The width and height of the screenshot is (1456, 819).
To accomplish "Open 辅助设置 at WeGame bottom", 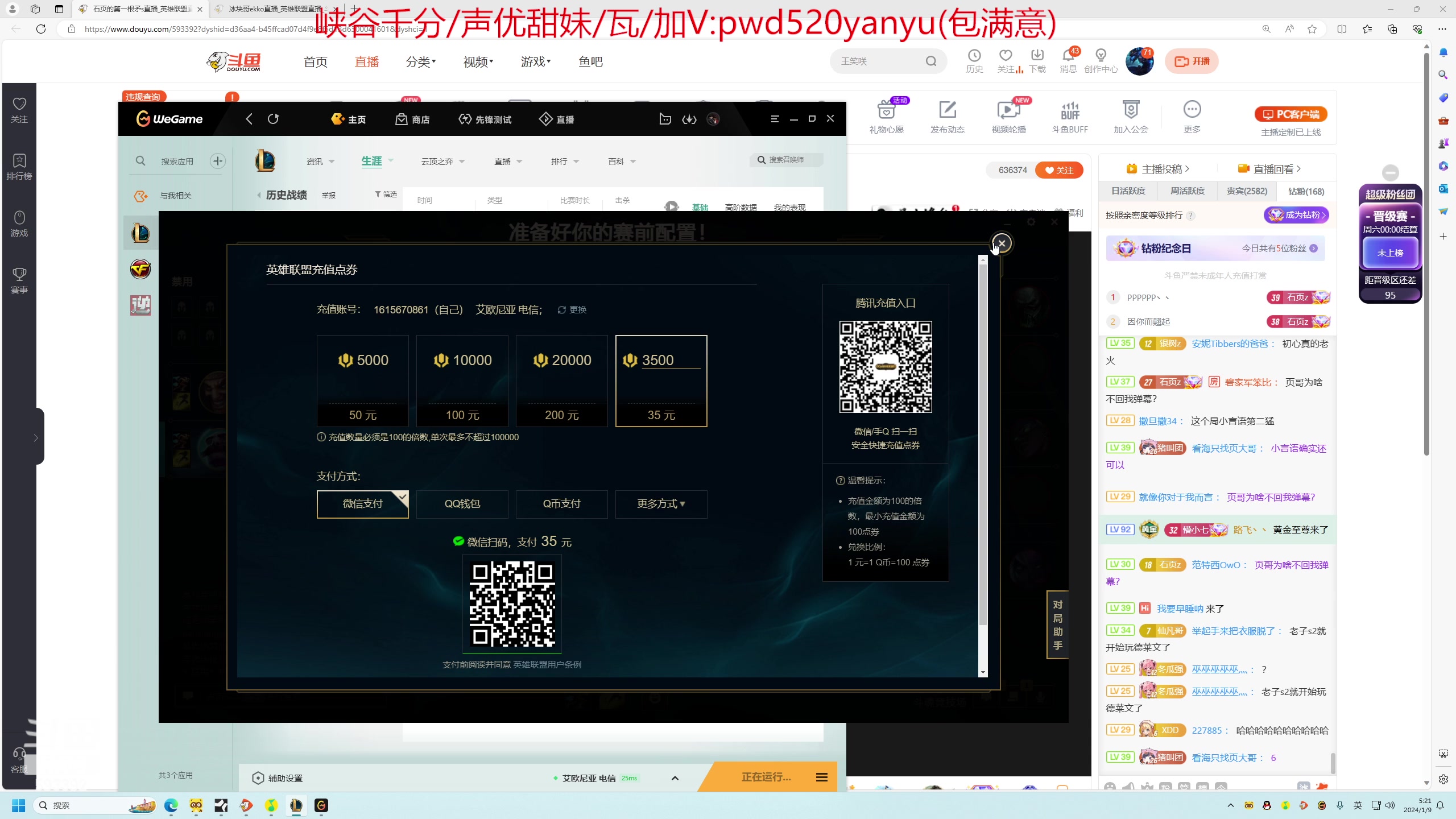I will (x=278, y=778).
